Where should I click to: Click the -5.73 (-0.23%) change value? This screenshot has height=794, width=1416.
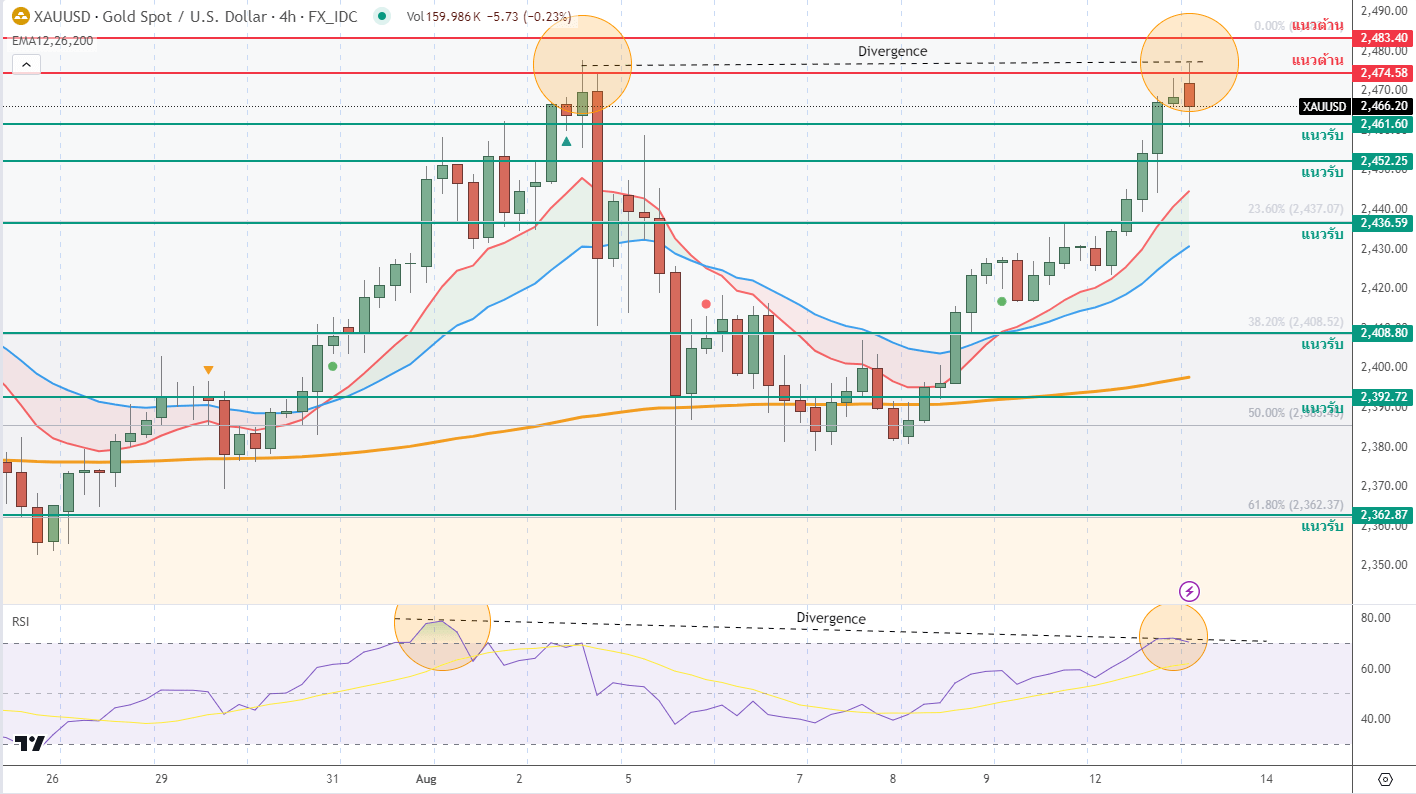pos(530,16)
